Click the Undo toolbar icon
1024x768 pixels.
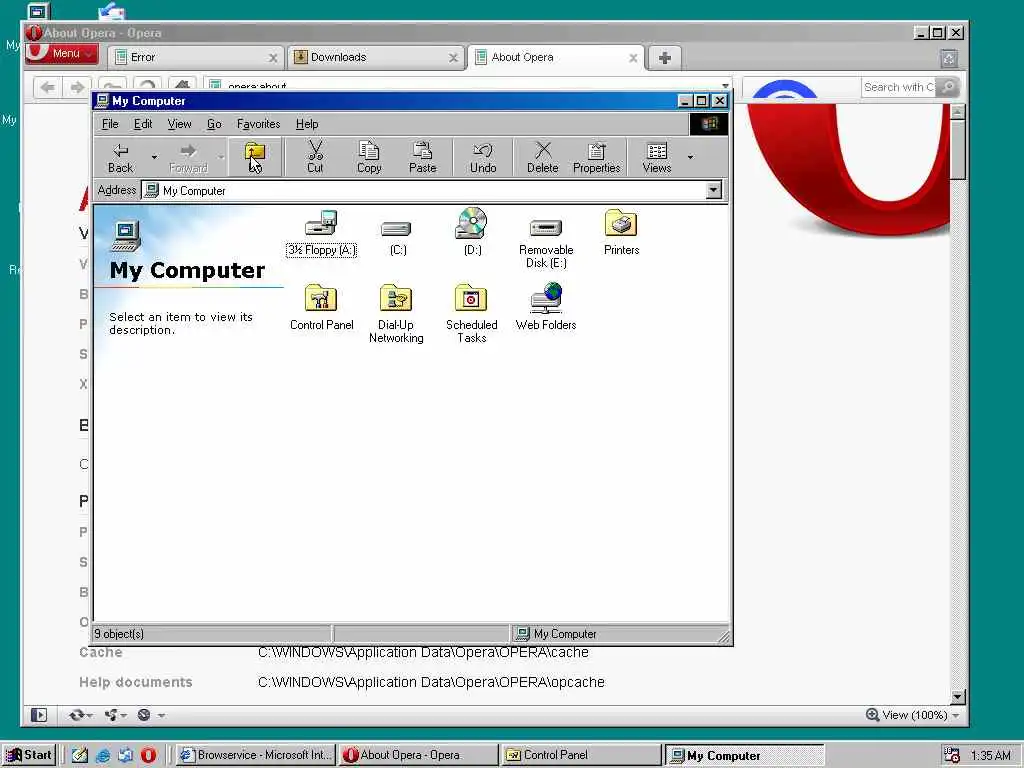[x=483, y=157]
